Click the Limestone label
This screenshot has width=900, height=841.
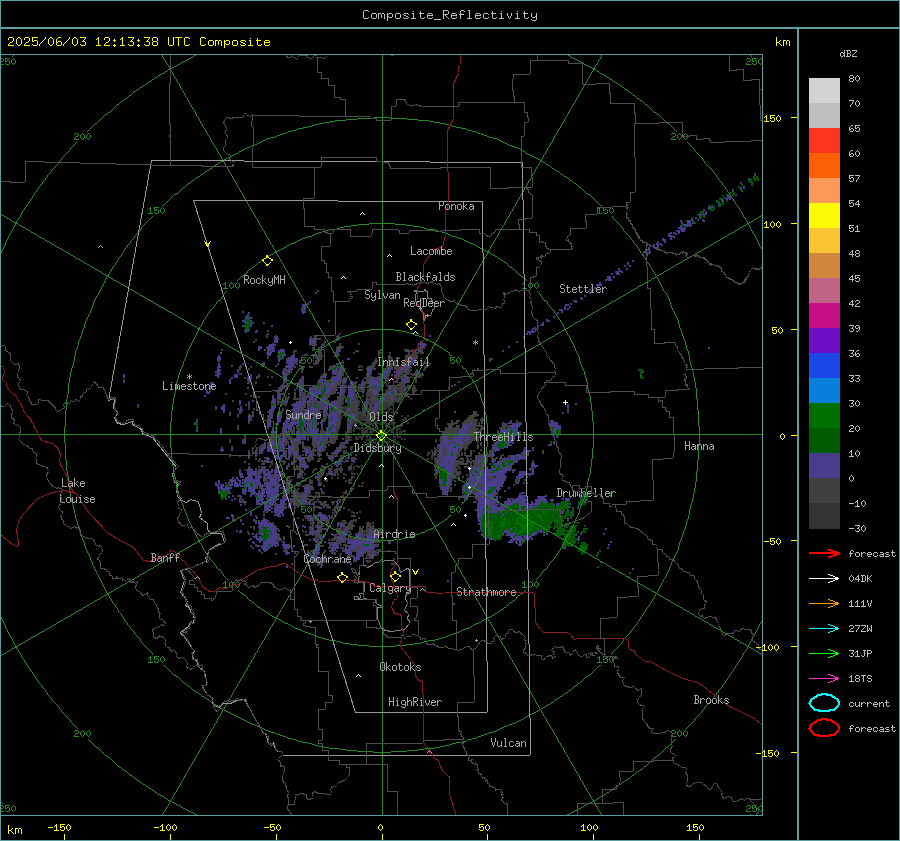point(189,386)
